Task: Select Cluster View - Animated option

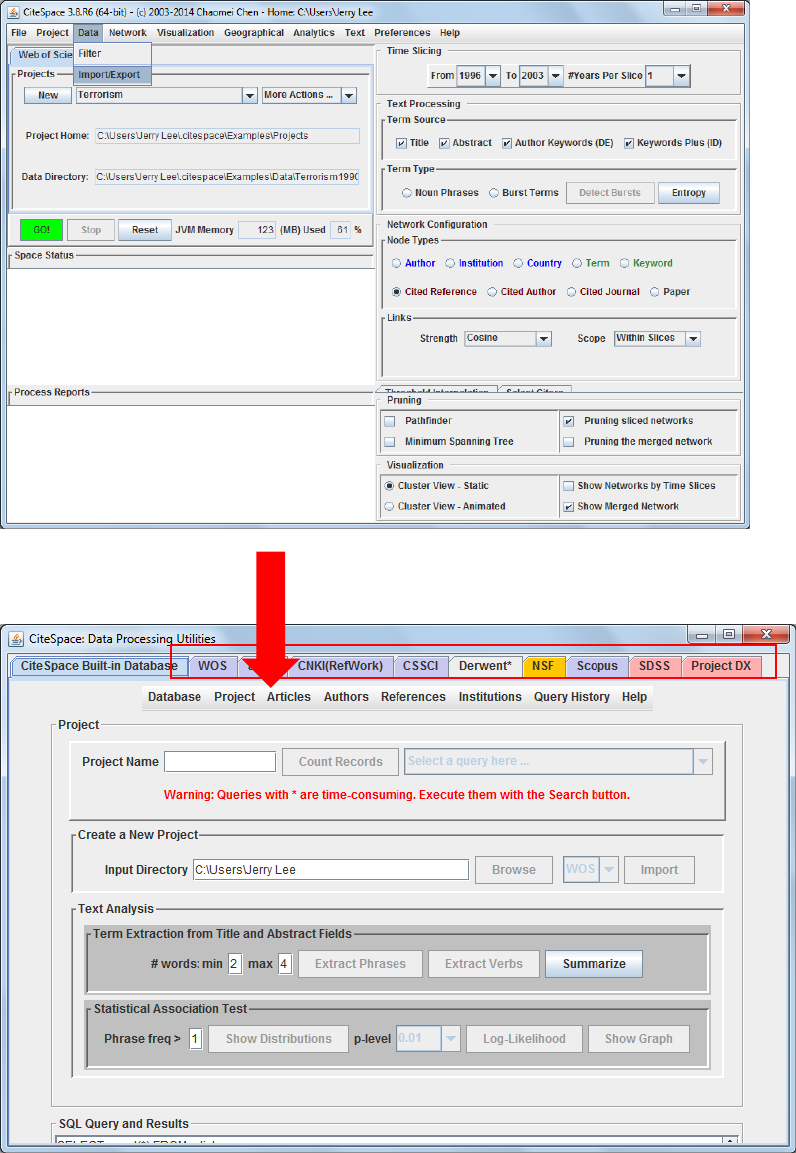Action: pos(390,506)
